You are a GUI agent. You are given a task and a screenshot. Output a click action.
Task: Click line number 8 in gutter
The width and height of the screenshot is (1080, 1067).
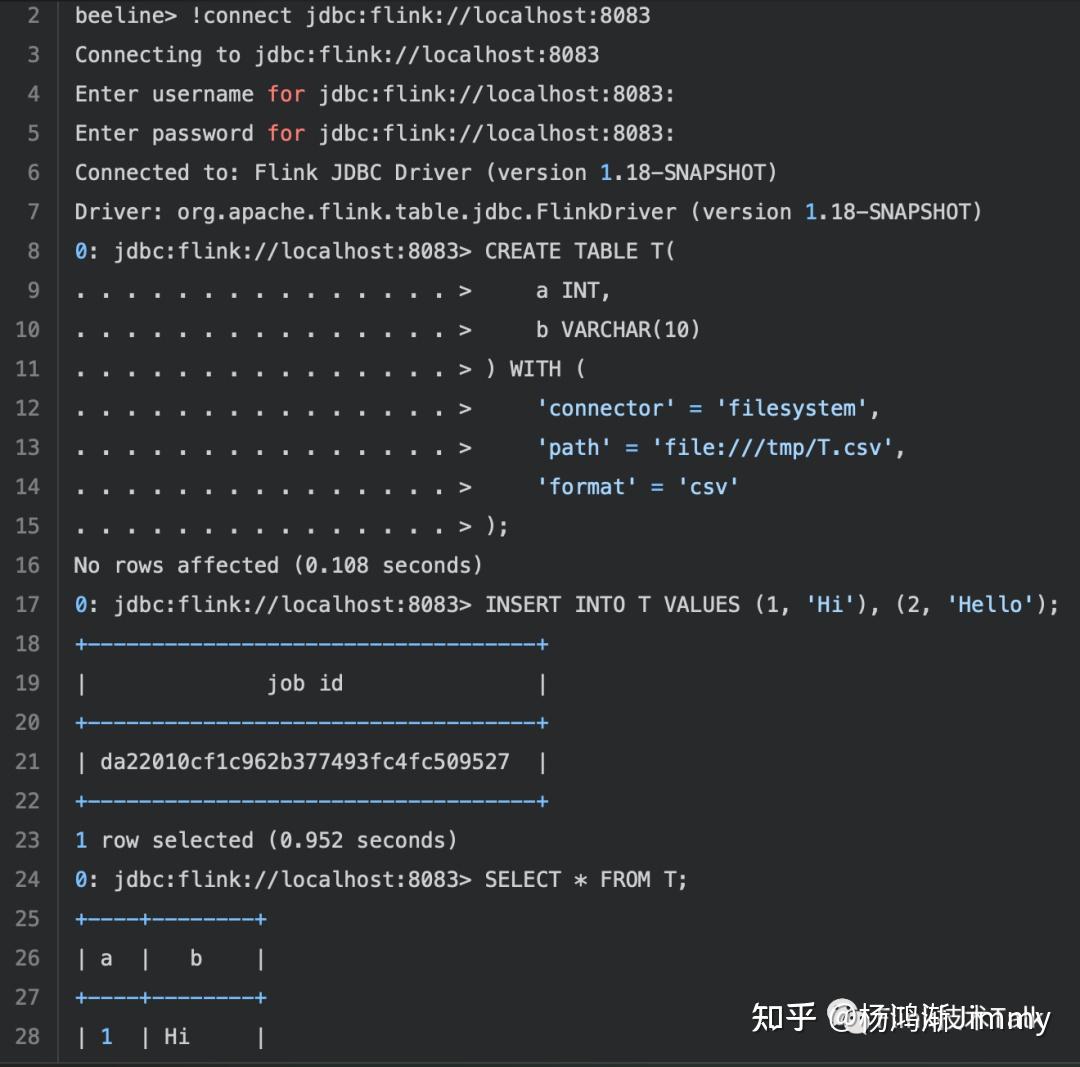[x=33, y=251]
